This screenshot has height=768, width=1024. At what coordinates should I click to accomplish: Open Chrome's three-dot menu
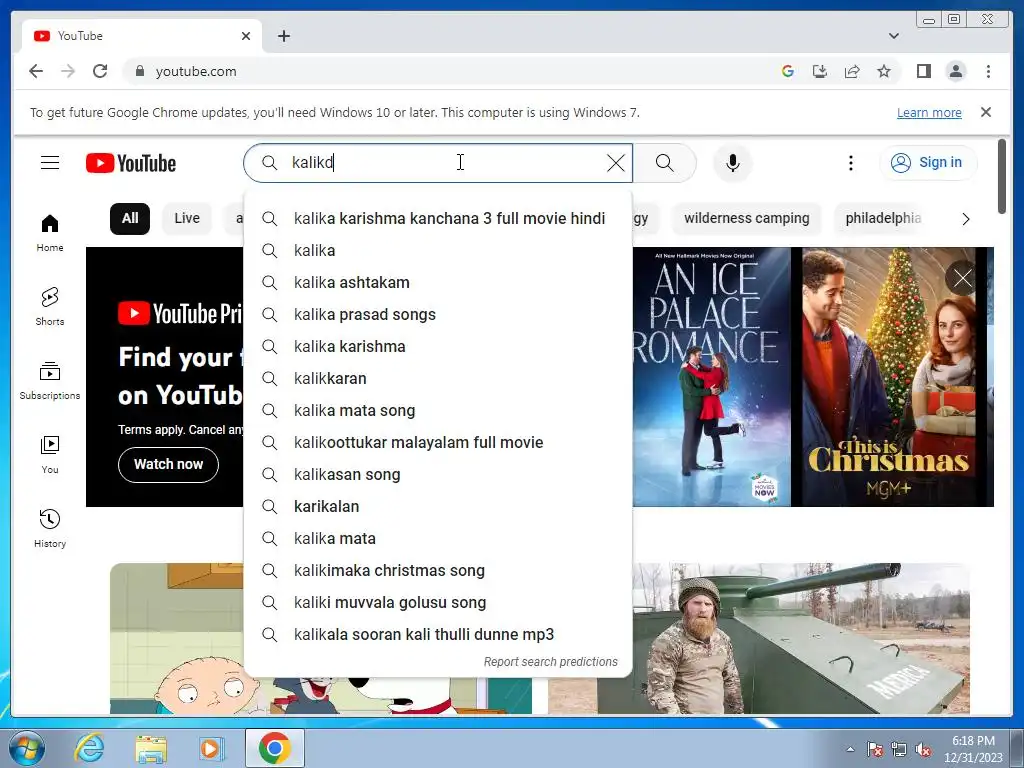tap(988, 71)
